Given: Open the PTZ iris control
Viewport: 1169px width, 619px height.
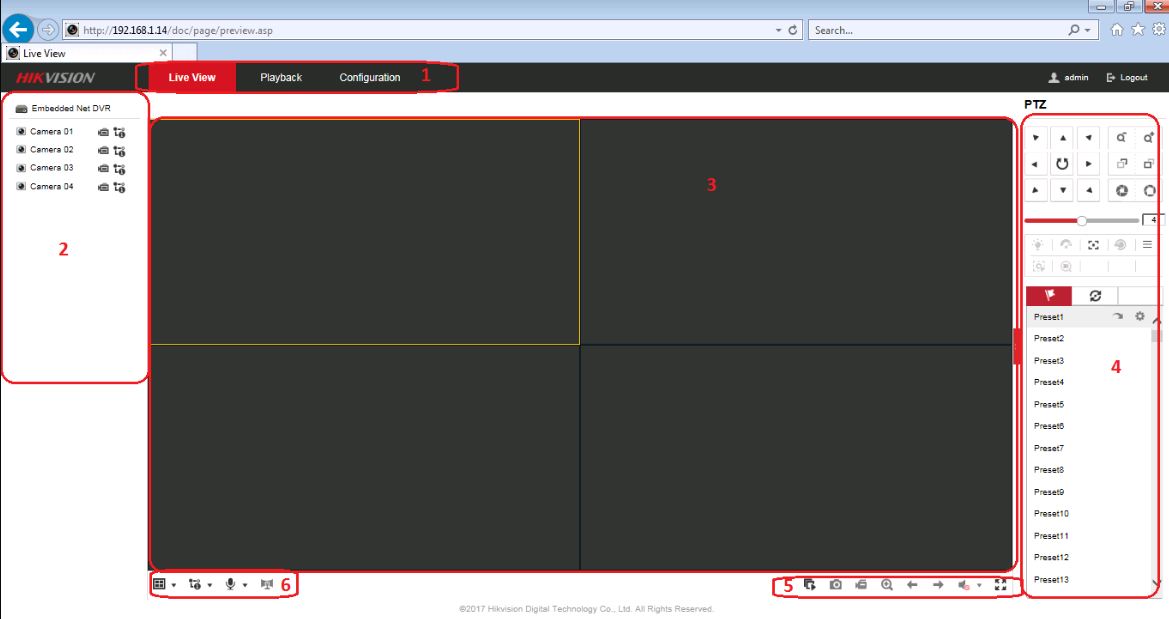Looking at the screenshot, I should point(1122,190).
